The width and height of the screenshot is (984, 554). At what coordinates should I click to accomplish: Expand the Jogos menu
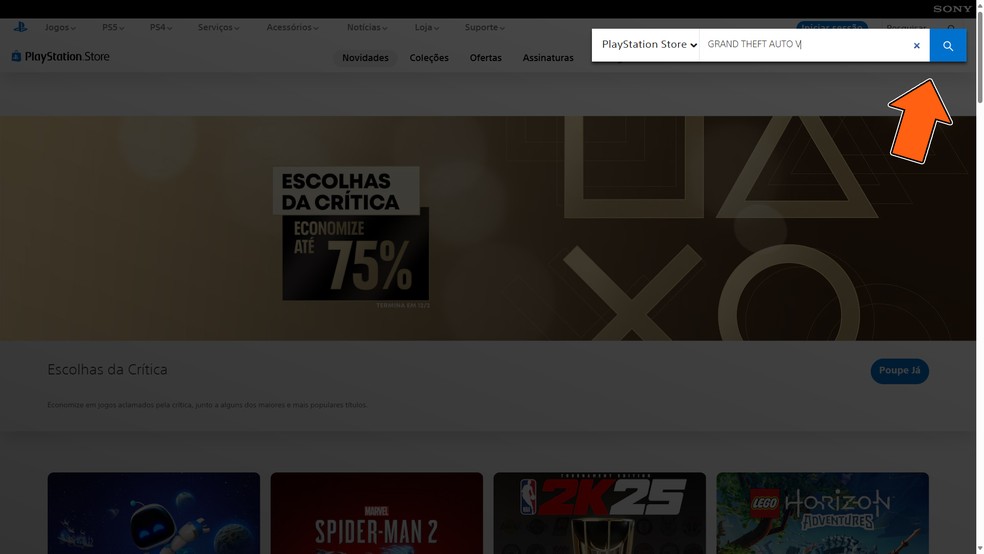click(60, 28)
